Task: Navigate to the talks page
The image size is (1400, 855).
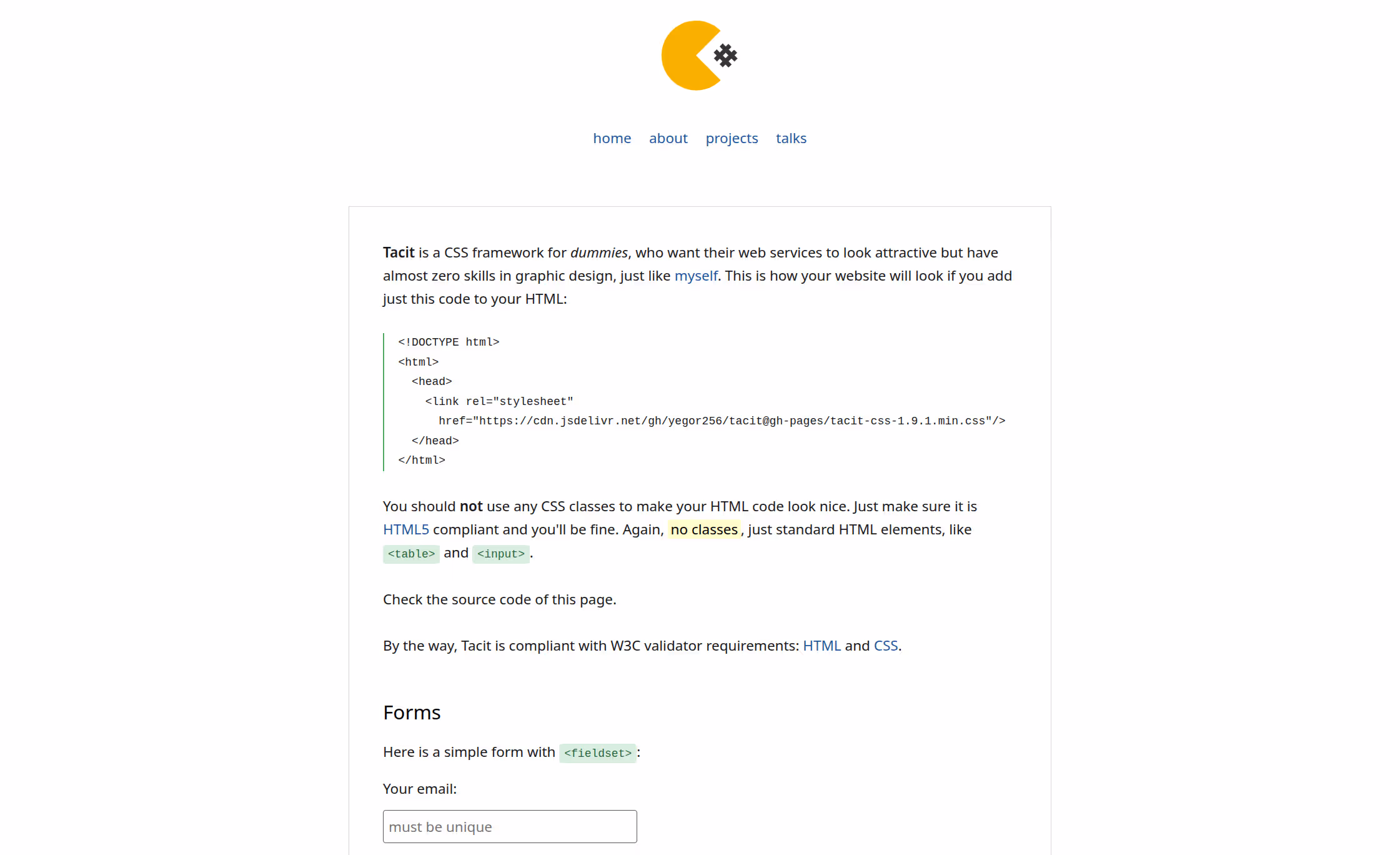Action: coord(791,138)
